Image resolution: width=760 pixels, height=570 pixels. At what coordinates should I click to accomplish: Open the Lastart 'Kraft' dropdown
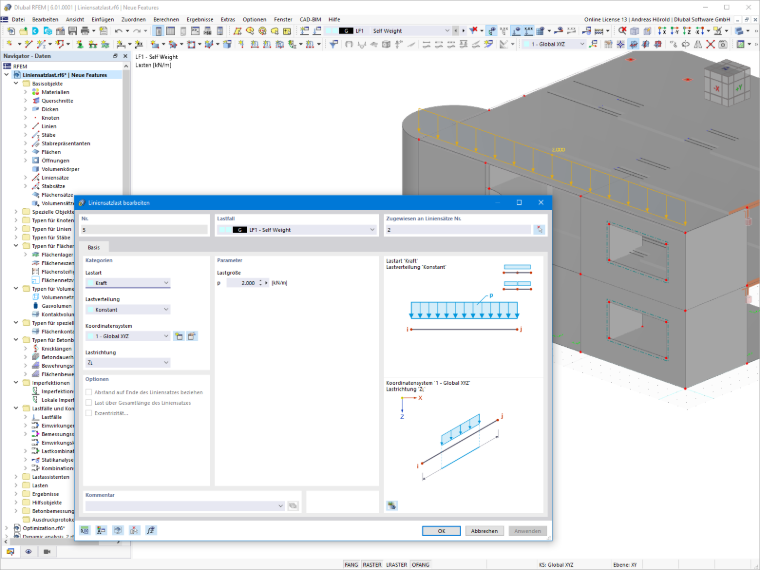[x=128, y=283]
